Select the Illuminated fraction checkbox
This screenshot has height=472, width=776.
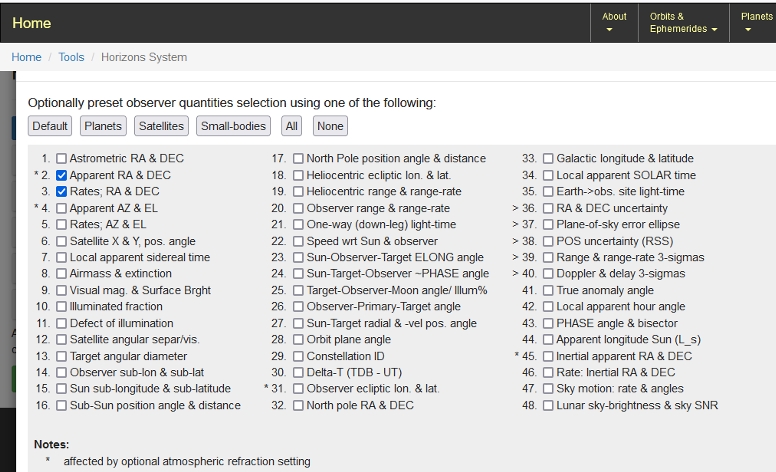click(x=62, y=307)
